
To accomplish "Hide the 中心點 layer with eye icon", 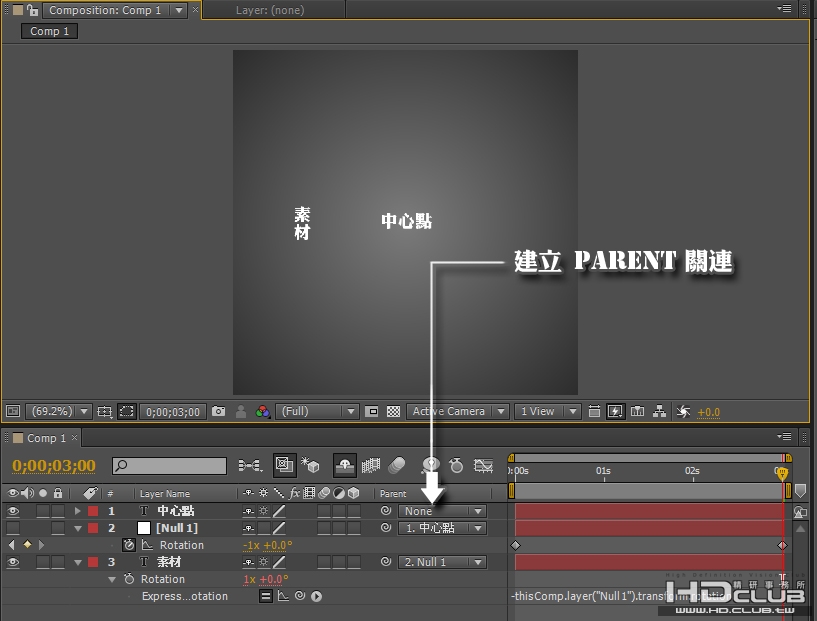I will coord(13,511).
